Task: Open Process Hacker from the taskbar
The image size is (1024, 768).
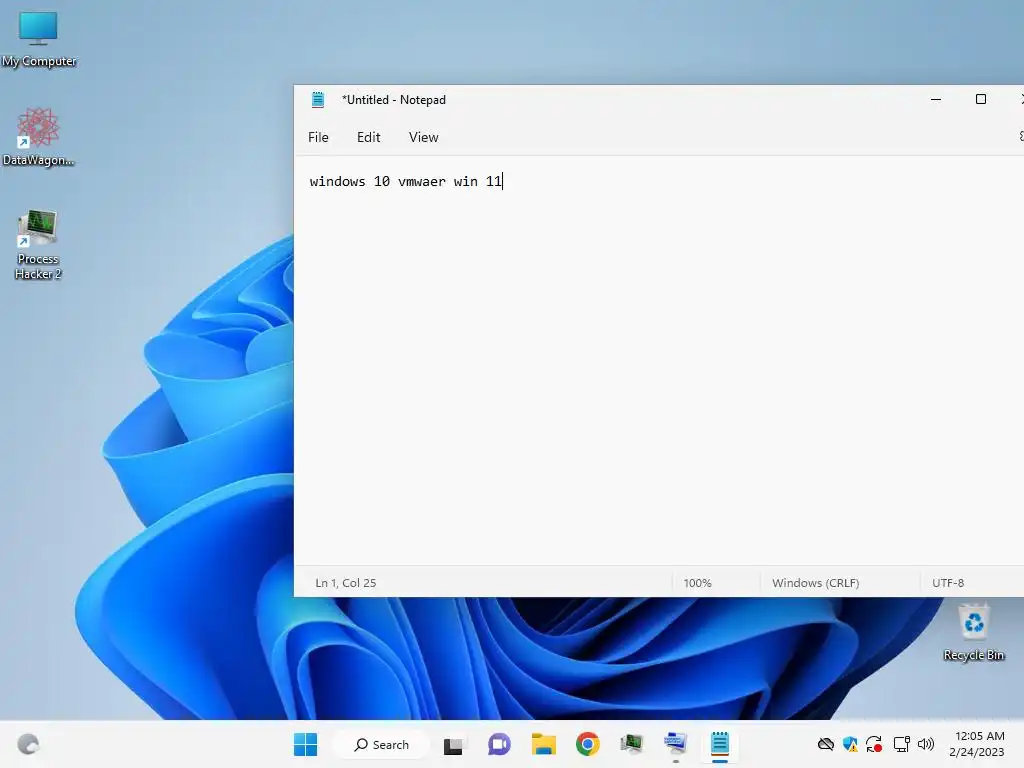Action: point(632,744)
